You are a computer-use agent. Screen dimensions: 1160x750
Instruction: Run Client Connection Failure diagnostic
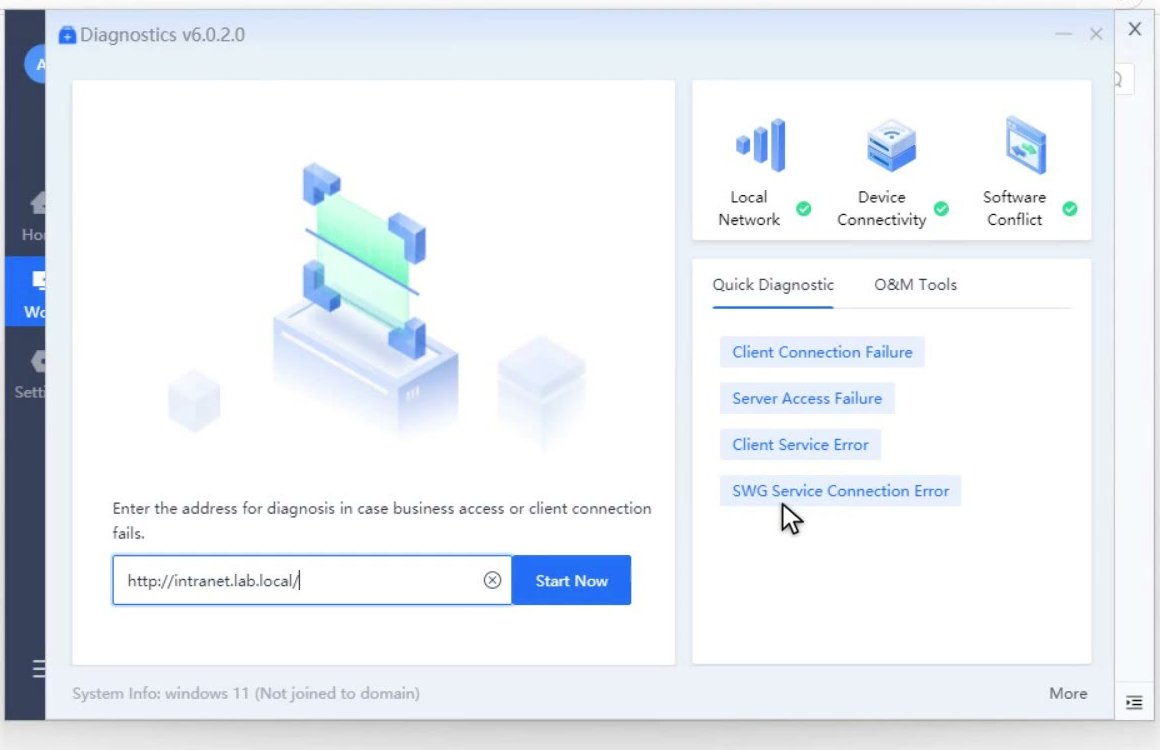pyautogui.click(x=822, y=352)
